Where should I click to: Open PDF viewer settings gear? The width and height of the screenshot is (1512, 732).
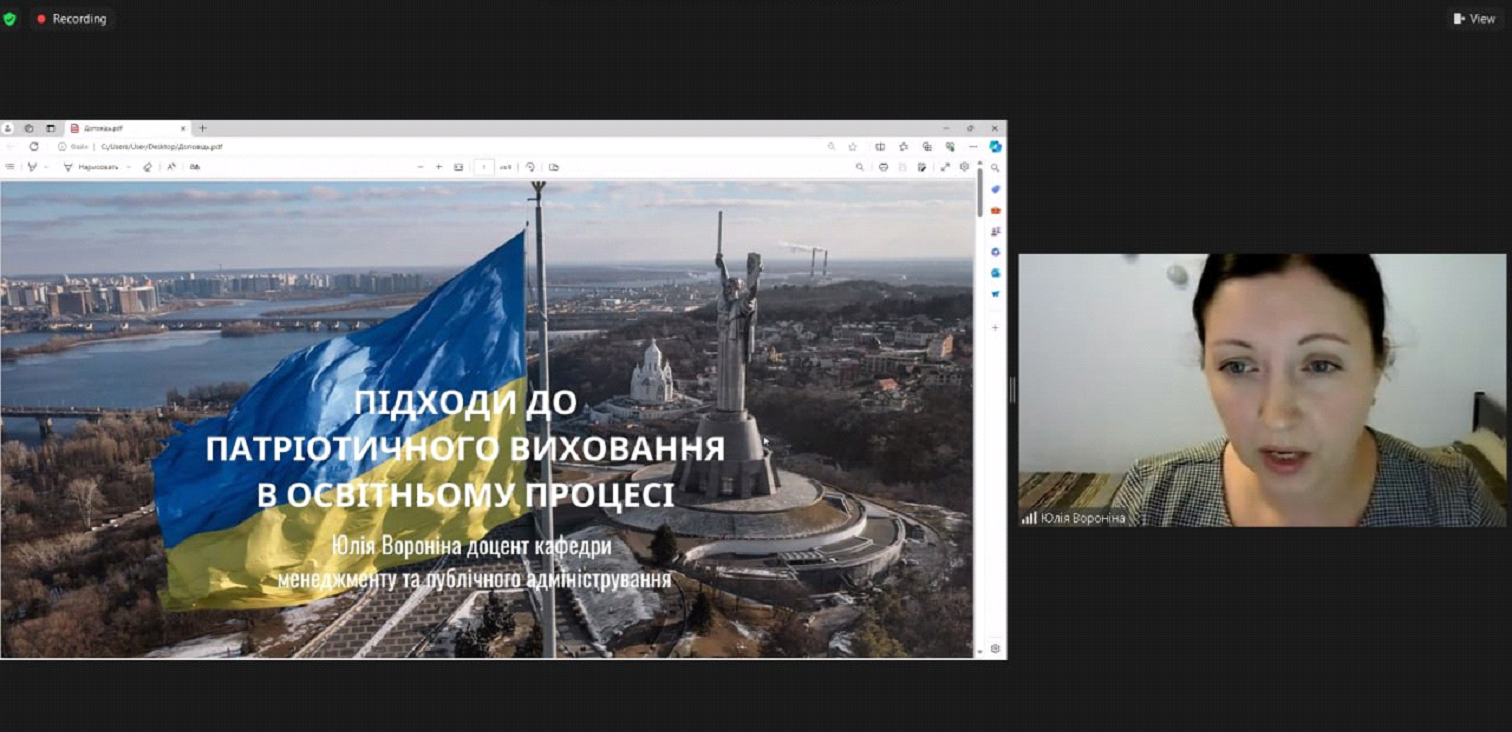click(x=964, y=167)
